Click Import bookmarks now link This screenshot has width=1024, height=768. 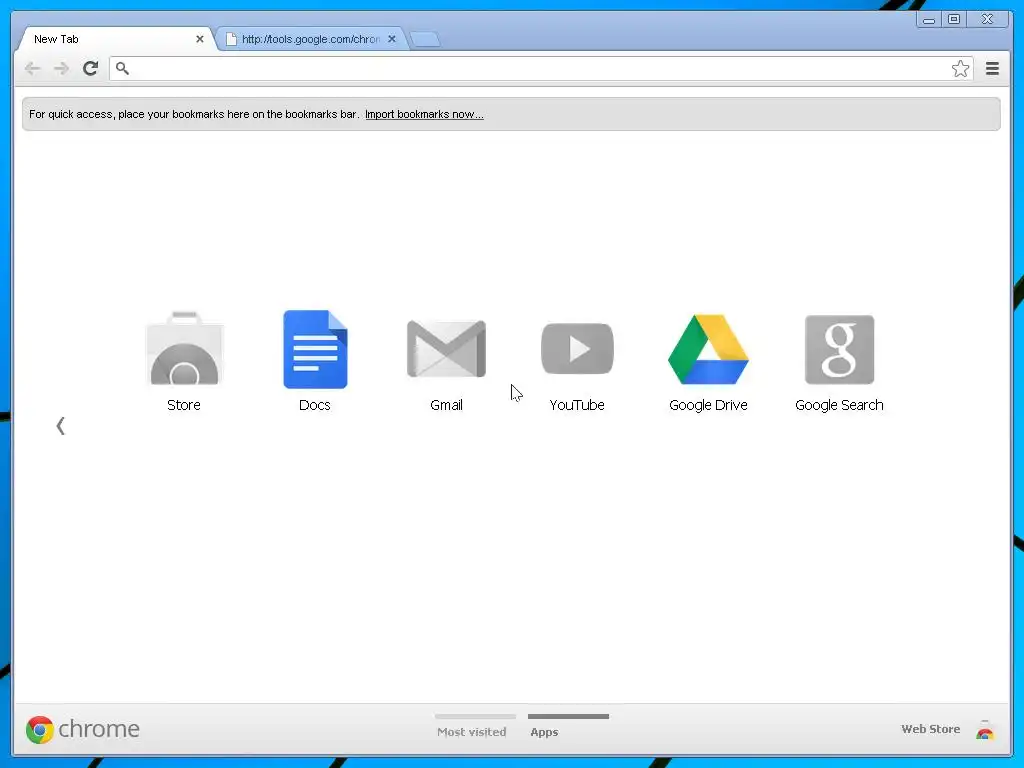(424, 114)
